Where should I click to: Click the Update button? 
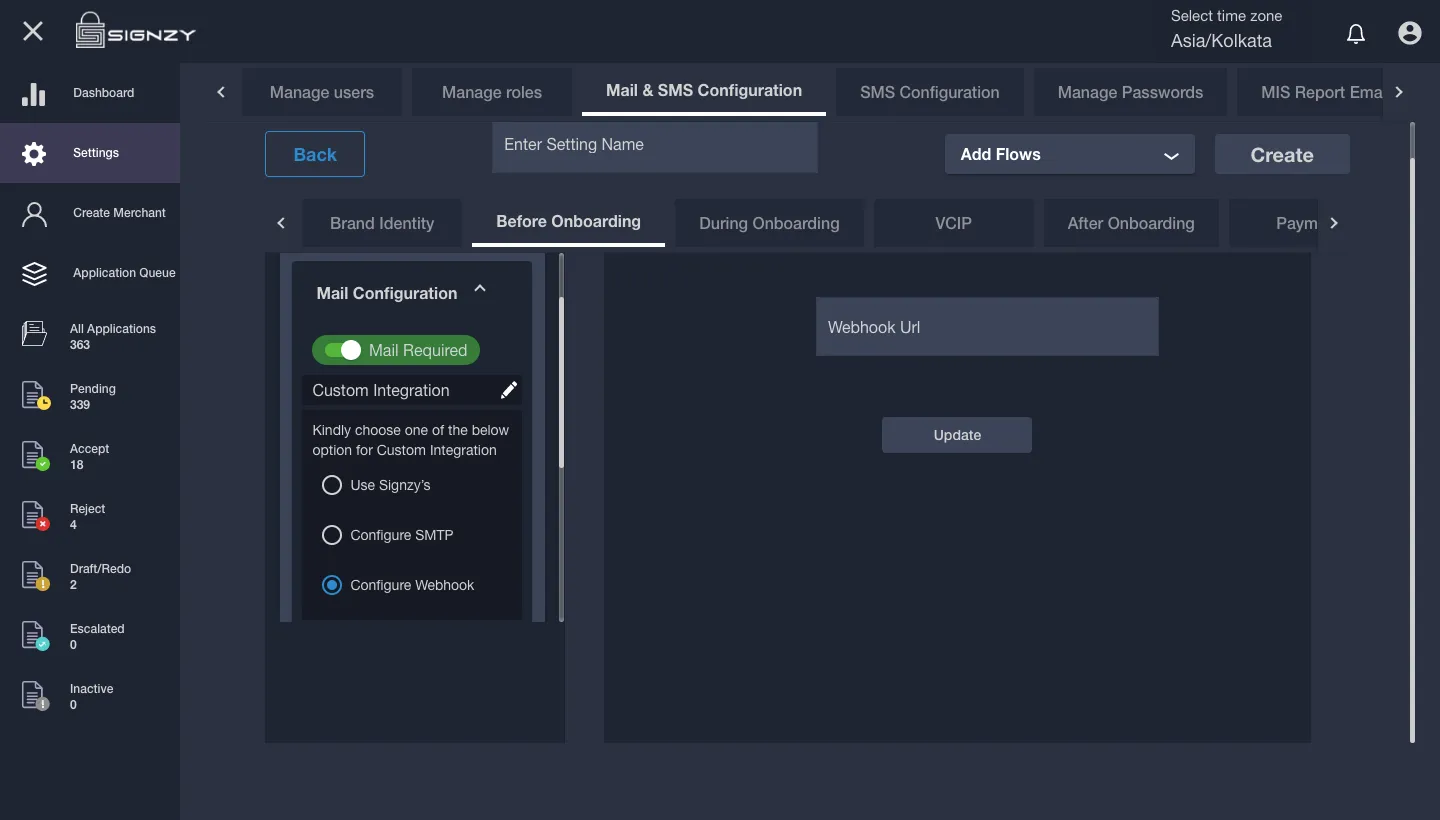pos(957,435)
